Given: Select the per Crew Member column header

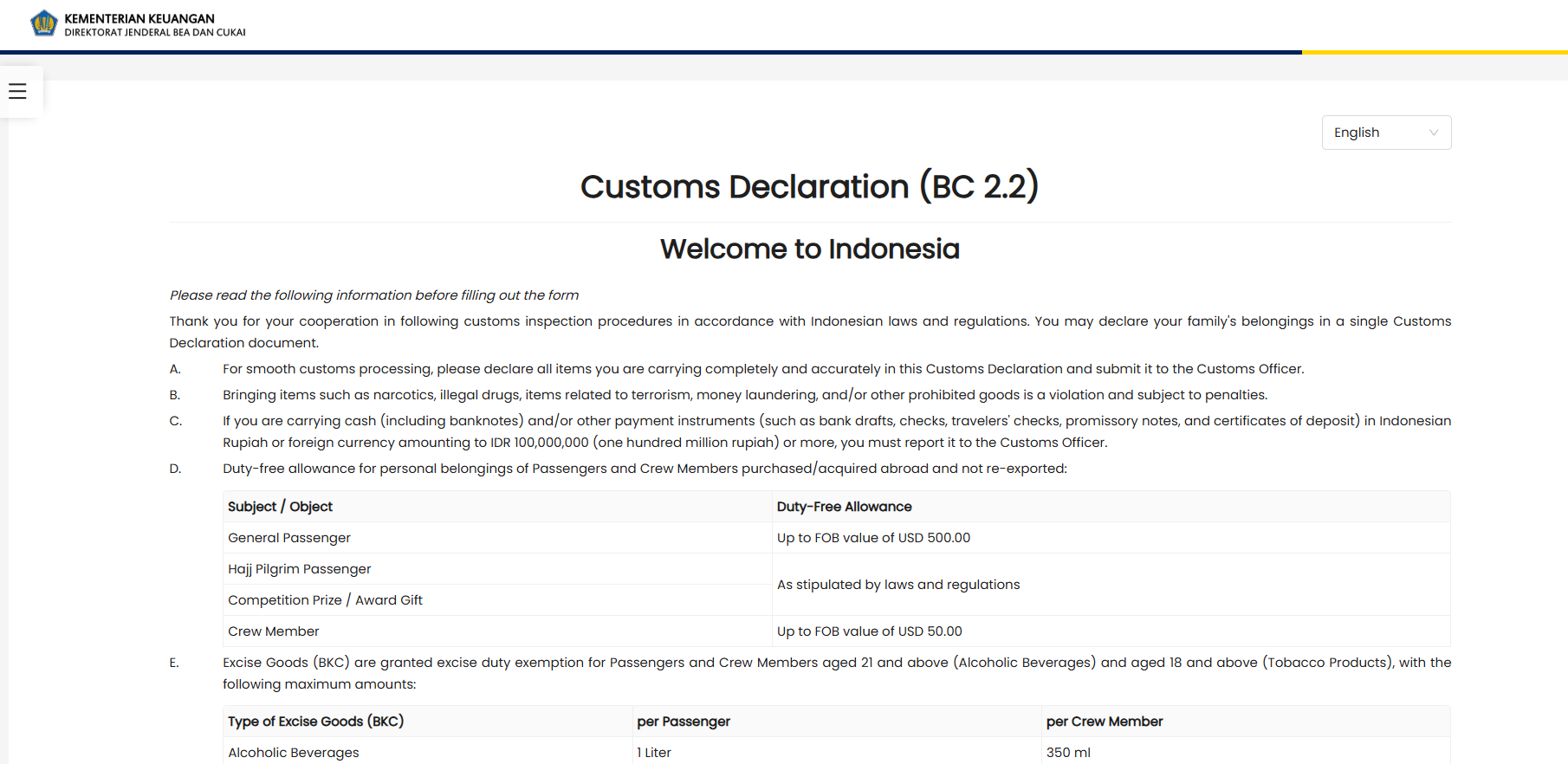Looking at the screenshot, I should pos(1246,722).
